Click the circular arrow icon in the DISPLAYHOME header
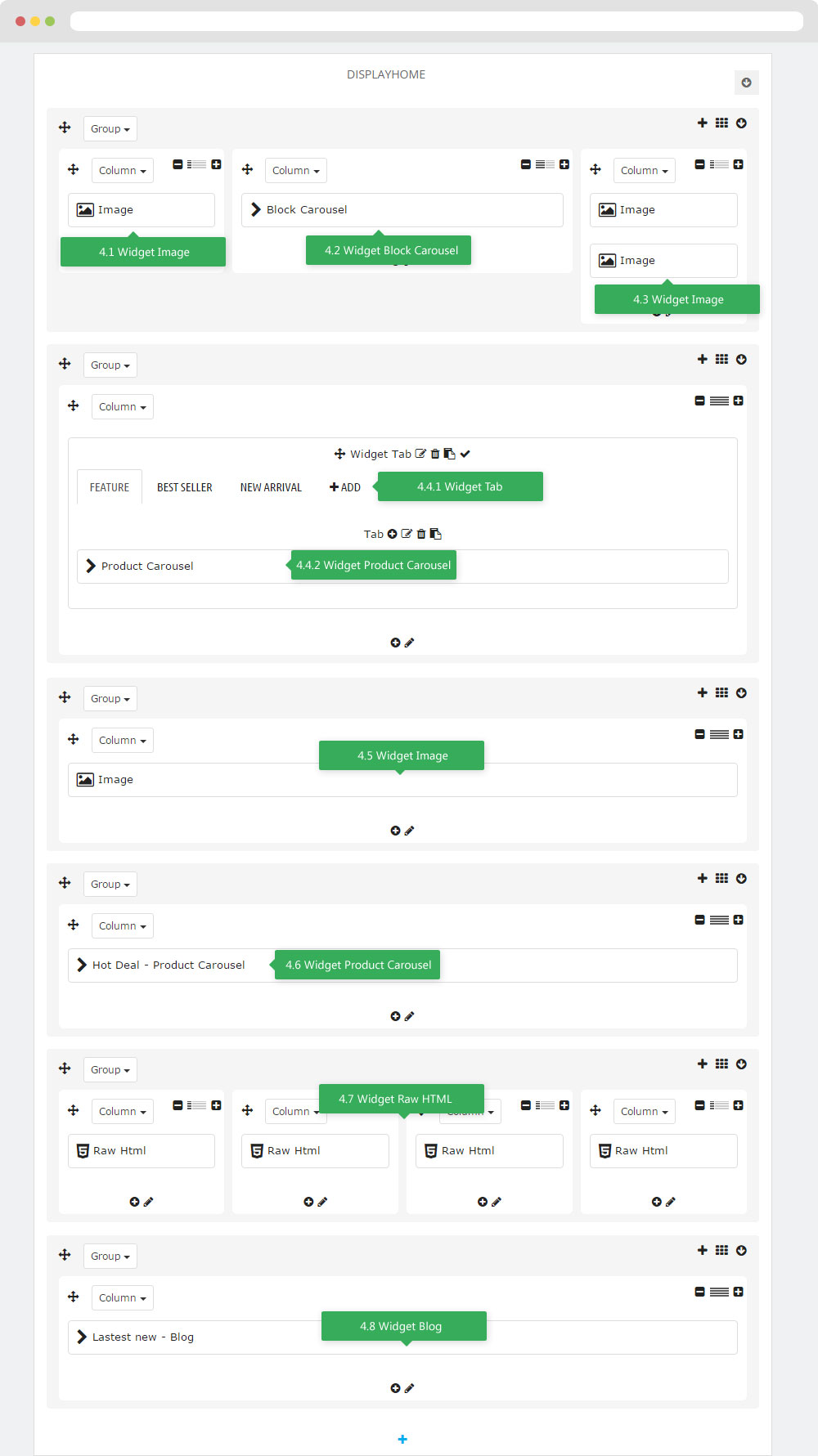Screen dimensions: 818x1456 coord(746,83)
